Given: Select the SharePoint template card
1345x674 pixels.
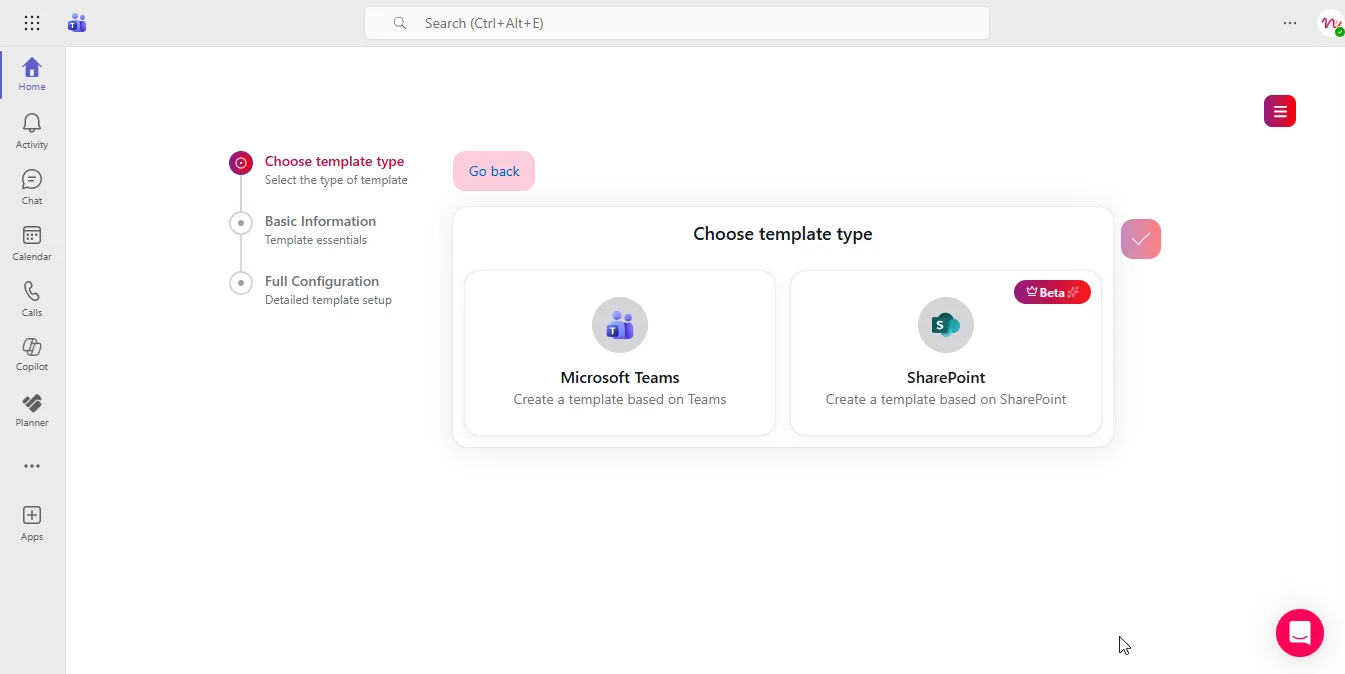Looking at the screenshot, I should pos(946,353).
